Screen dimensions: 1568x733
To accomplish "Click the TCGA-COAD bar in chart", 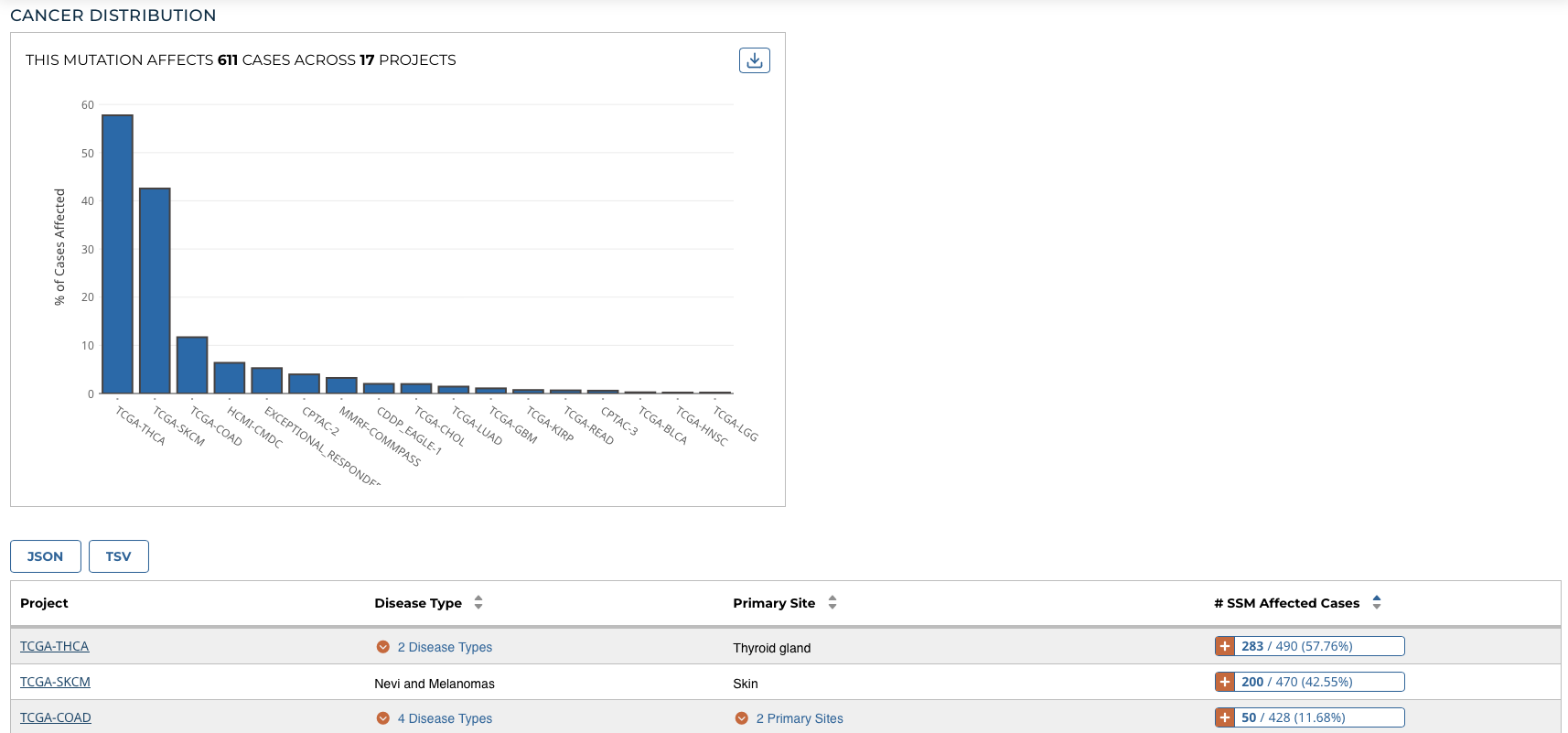I will [x=192, y=365].
